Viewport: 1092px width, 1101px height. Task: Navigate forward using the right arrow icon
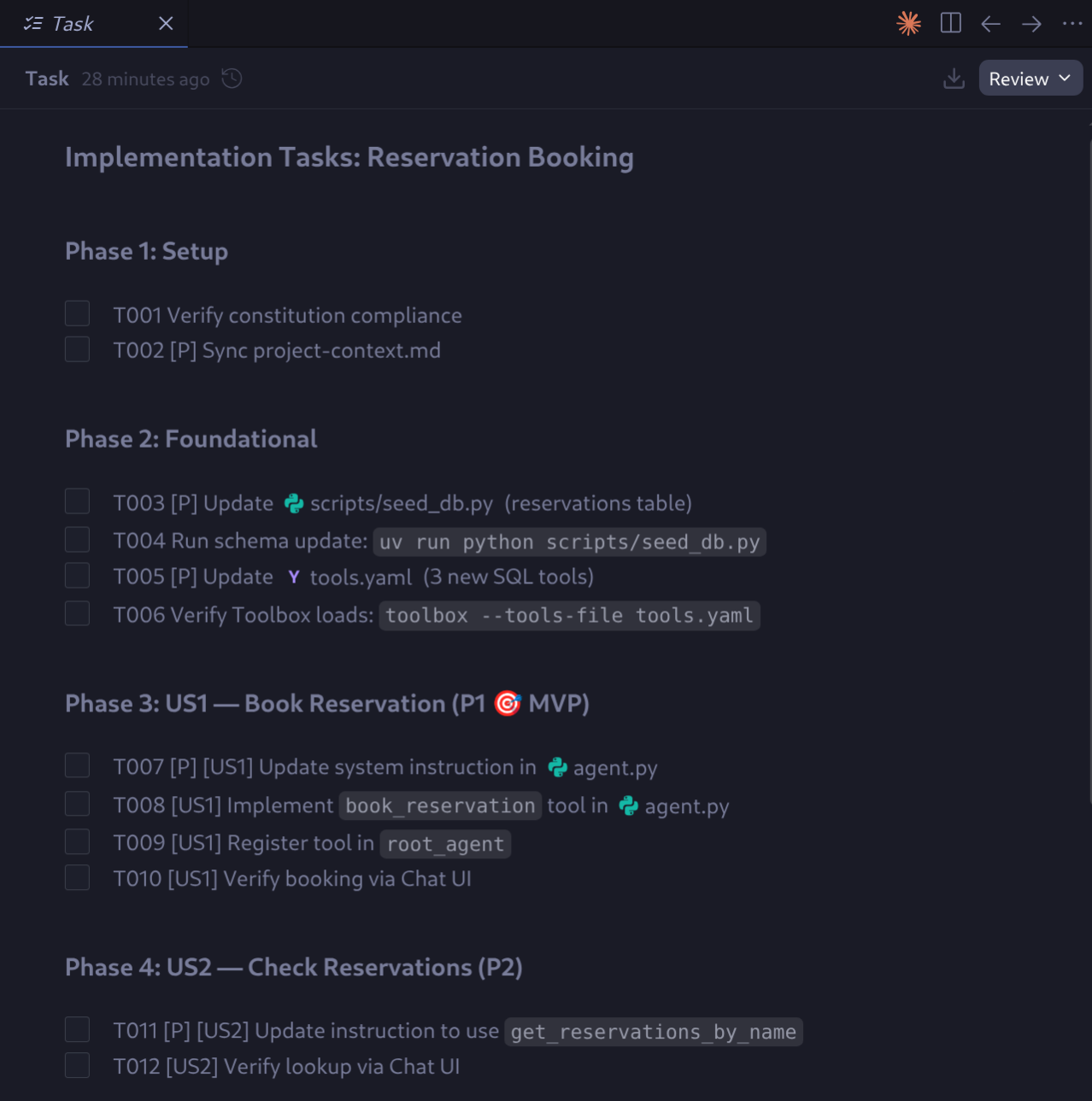(x=1031, y=23)
